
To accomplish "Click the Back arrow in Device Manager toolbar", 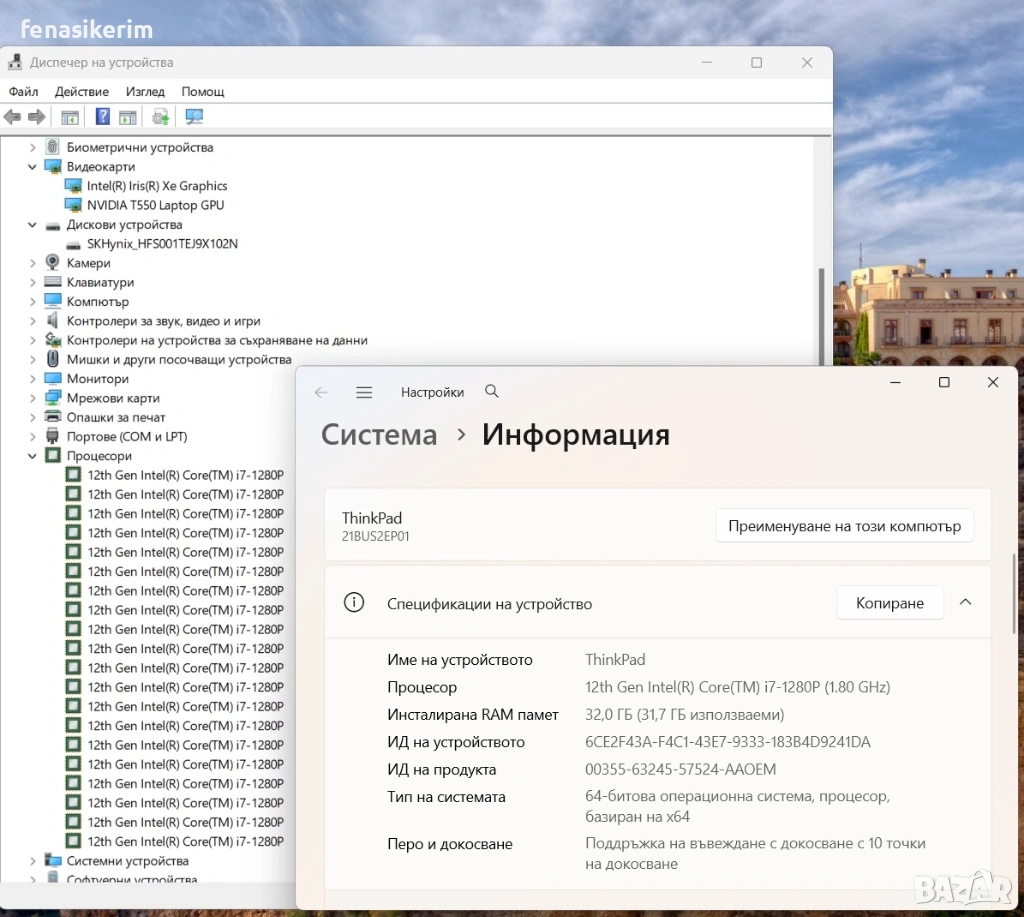I will point(12,117).
